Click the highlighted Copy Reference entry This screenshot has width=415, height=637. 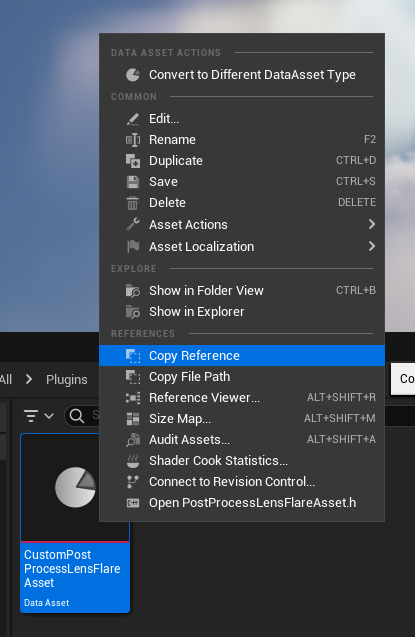click(242, 356)
